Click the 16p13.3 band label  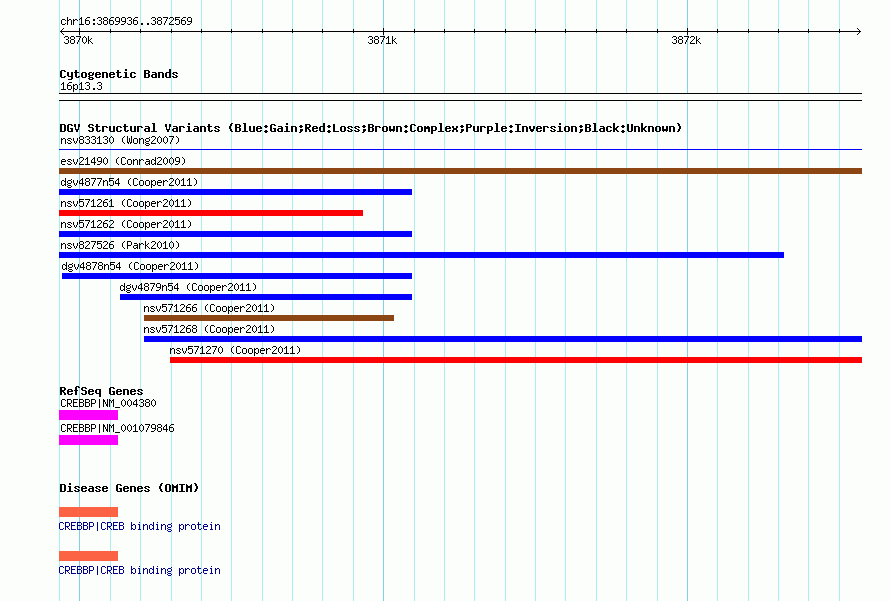tap(81, 86)
